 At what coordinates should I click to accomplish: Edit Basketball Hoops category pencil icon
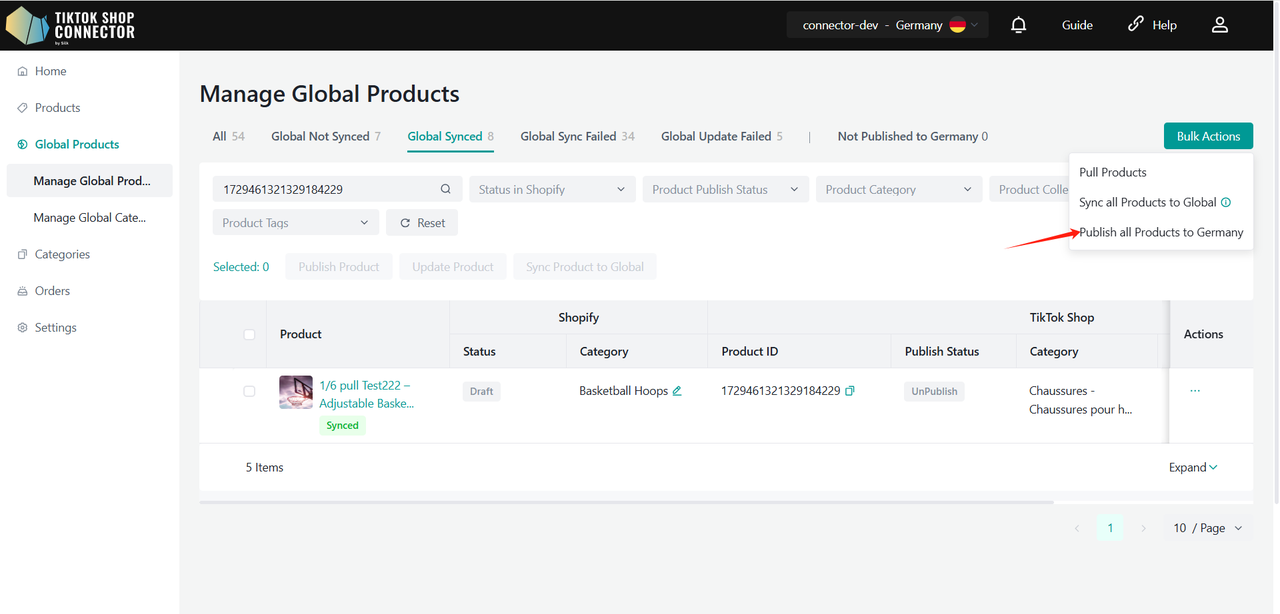point(677,391)
